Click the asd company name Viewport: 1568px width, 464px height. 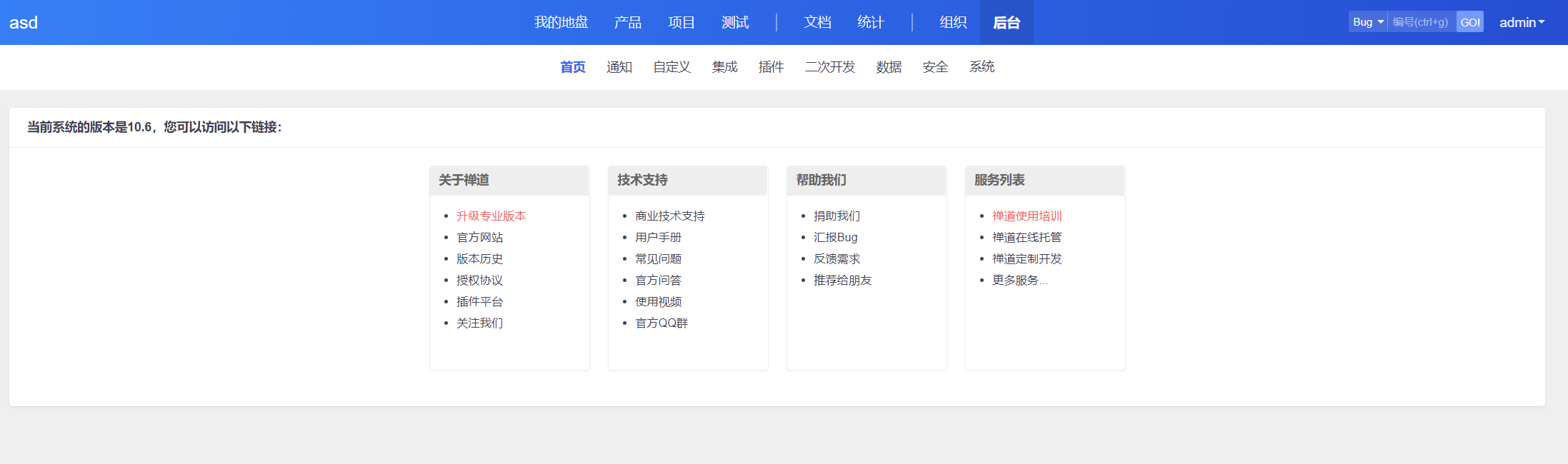(x=24, y=22)
